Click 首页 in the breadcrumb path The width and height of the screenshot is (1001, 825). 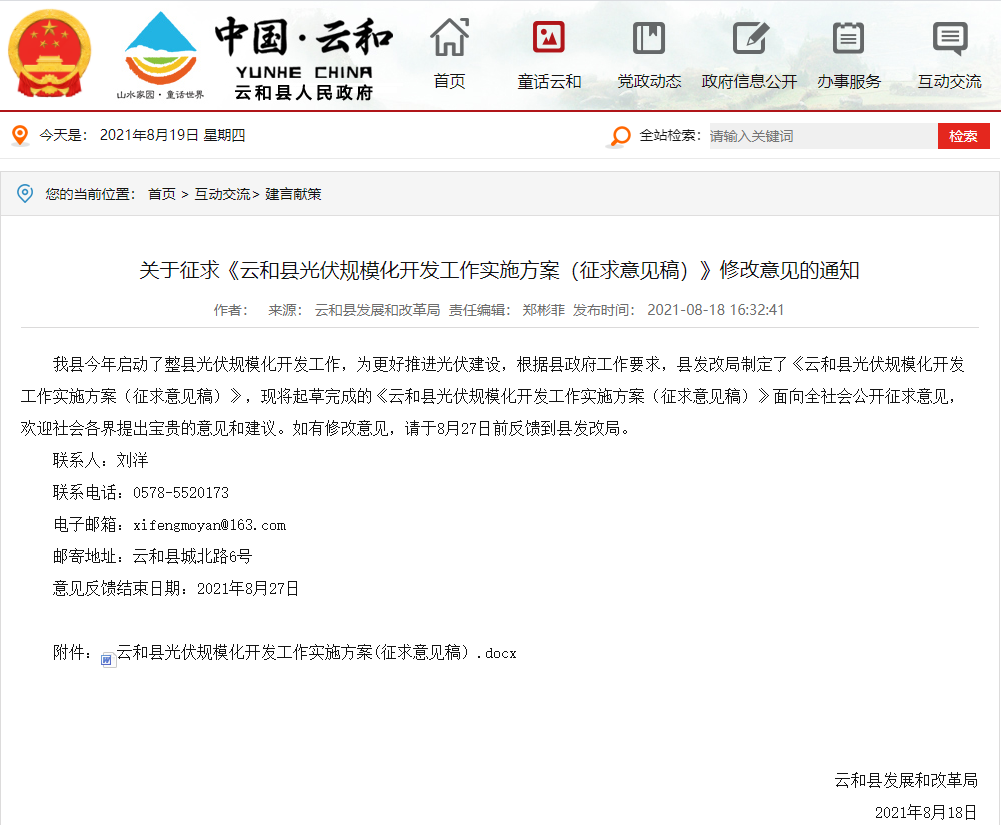162,194
